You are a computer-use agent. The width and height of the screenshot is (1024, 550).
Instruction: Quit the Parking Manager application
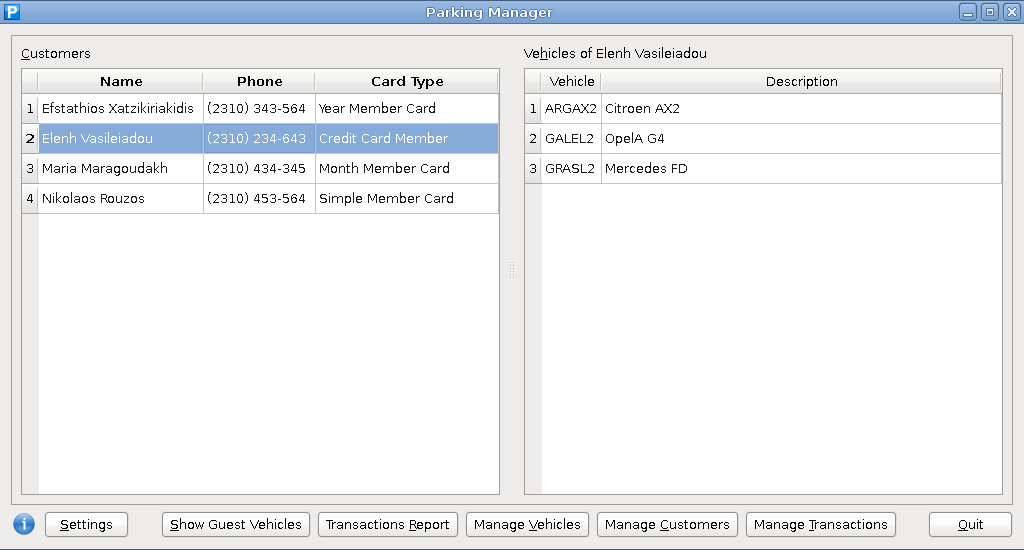pyautogui.click(x=970, y=524)
